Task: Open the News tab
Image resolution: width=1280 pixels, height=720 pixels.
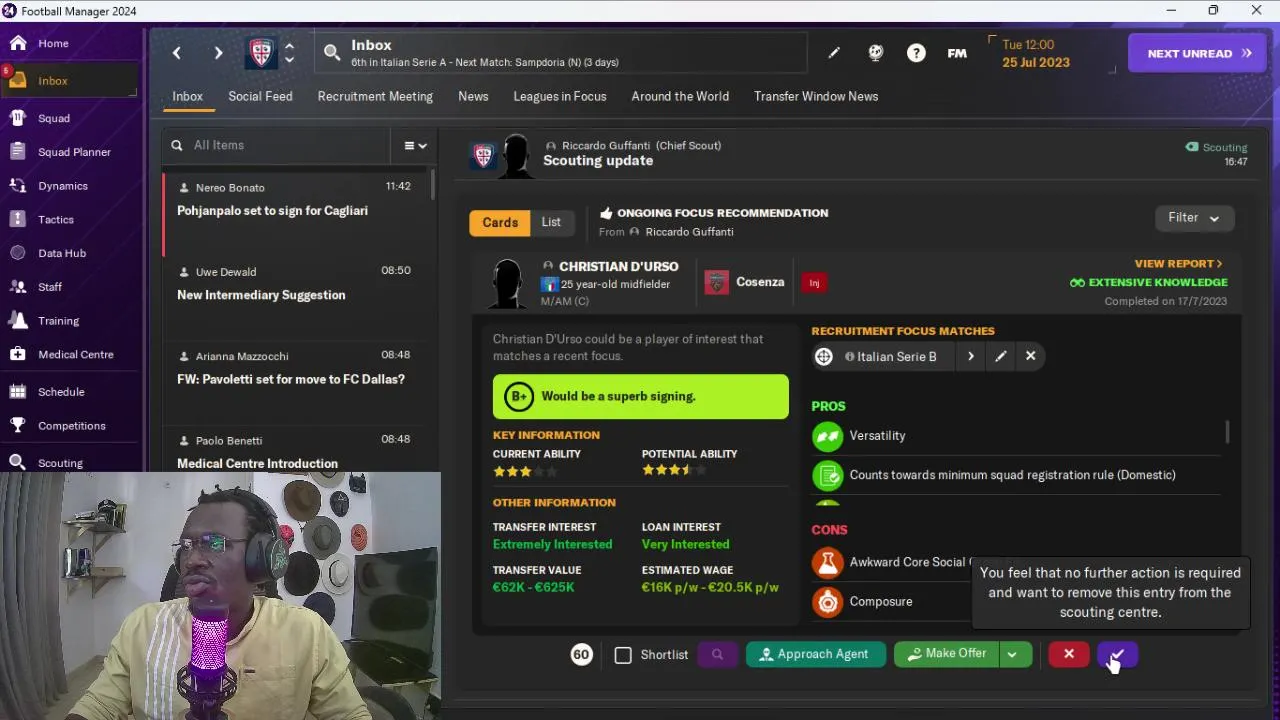Action: 473,97
